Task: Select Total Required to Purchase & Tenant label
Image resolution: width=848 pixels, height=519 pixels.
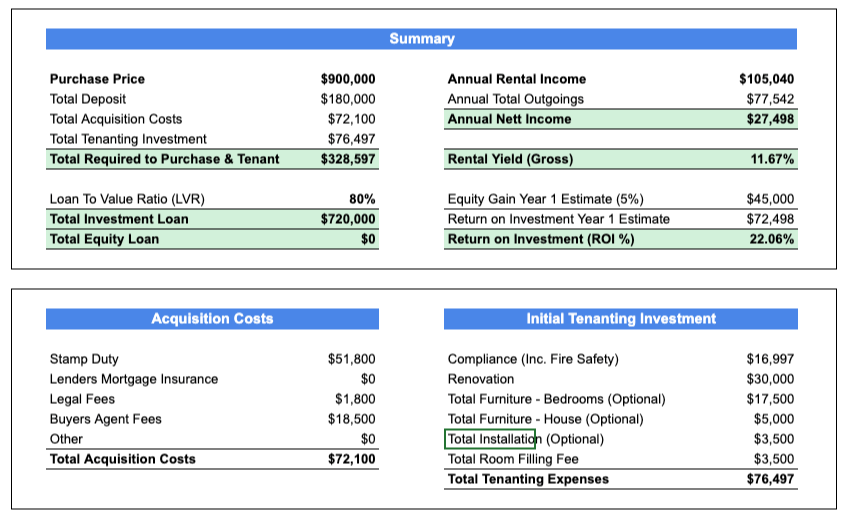Action: coord(164,159)
